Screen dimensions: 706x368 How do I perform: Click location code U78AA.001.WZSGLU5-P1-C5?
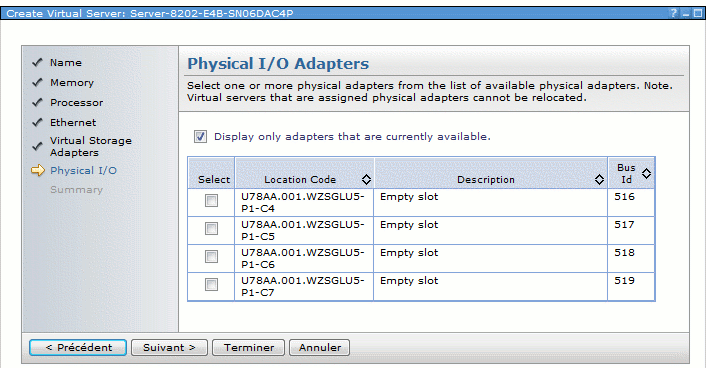[303, 230]
